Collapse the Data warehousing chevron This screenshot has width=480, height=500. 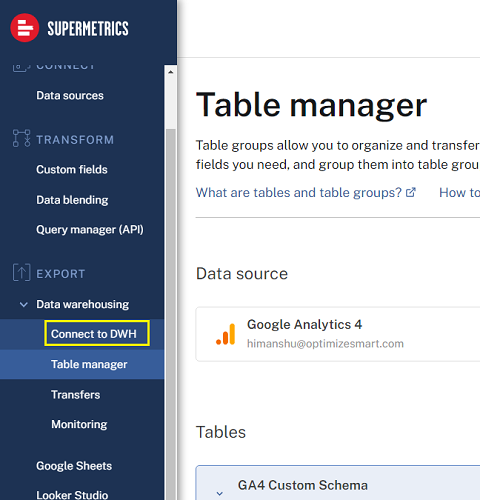click(24, 304)
